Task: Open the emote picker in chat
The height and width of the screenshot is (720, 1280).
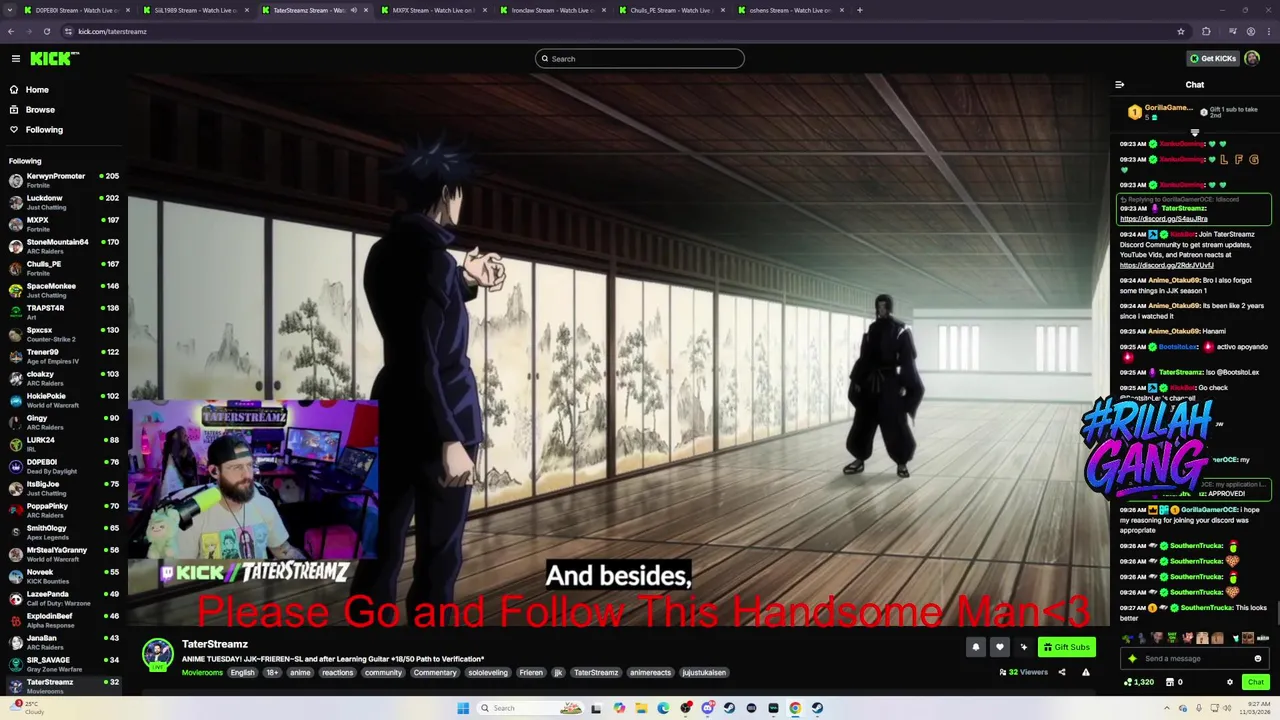Action: [x=1258, y=659]
